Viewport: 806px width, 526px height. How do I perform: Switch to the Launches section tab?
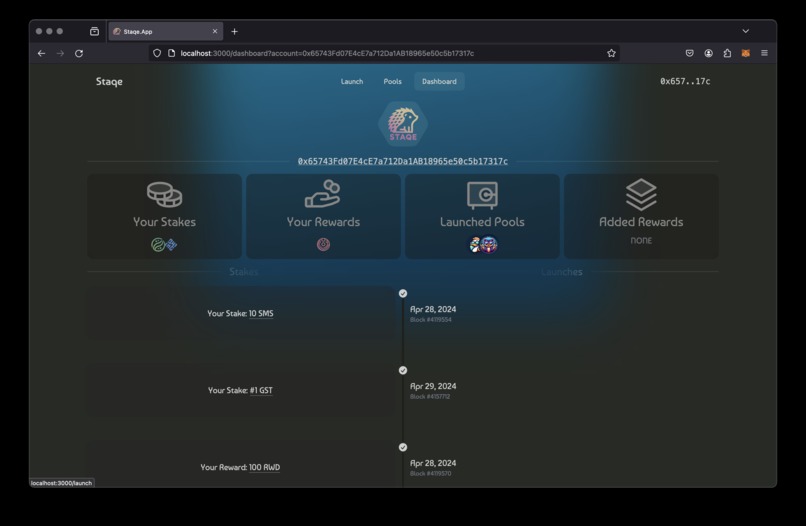tap(561, 271)
